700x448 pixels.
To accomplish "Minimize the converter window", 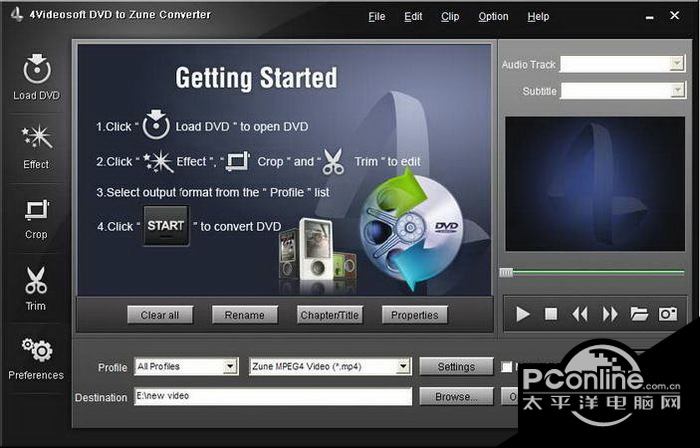I will click(650, 17).
